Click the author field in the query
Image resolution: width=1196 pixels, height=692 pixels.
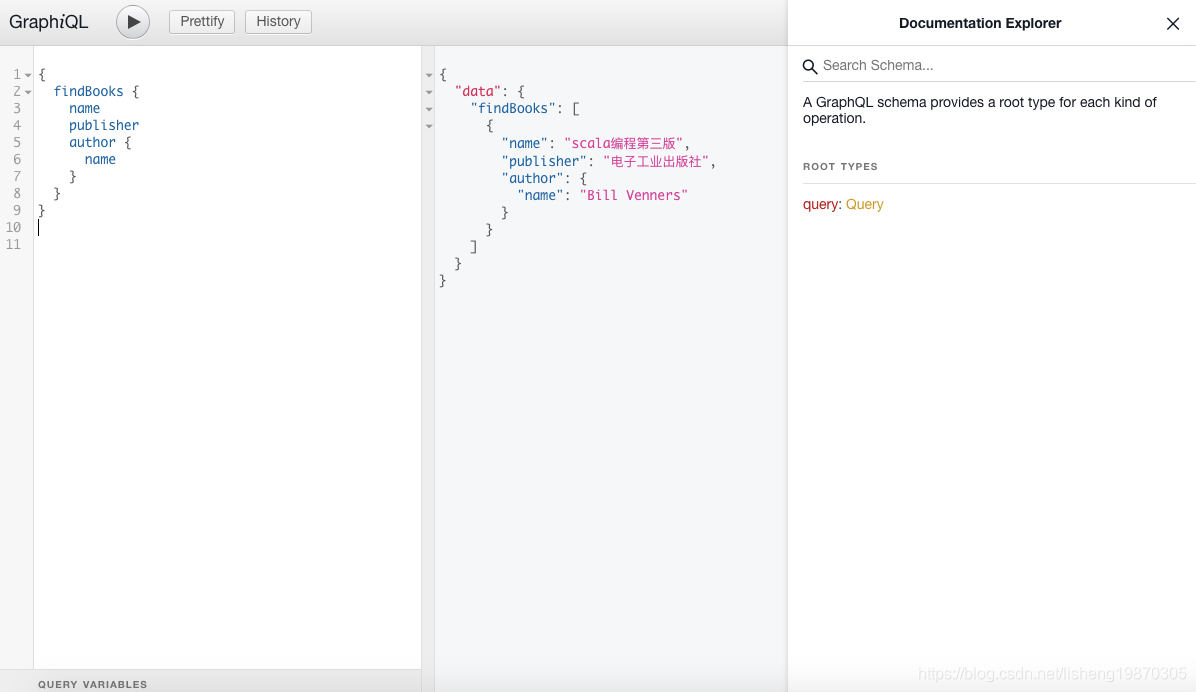point(92,142)
